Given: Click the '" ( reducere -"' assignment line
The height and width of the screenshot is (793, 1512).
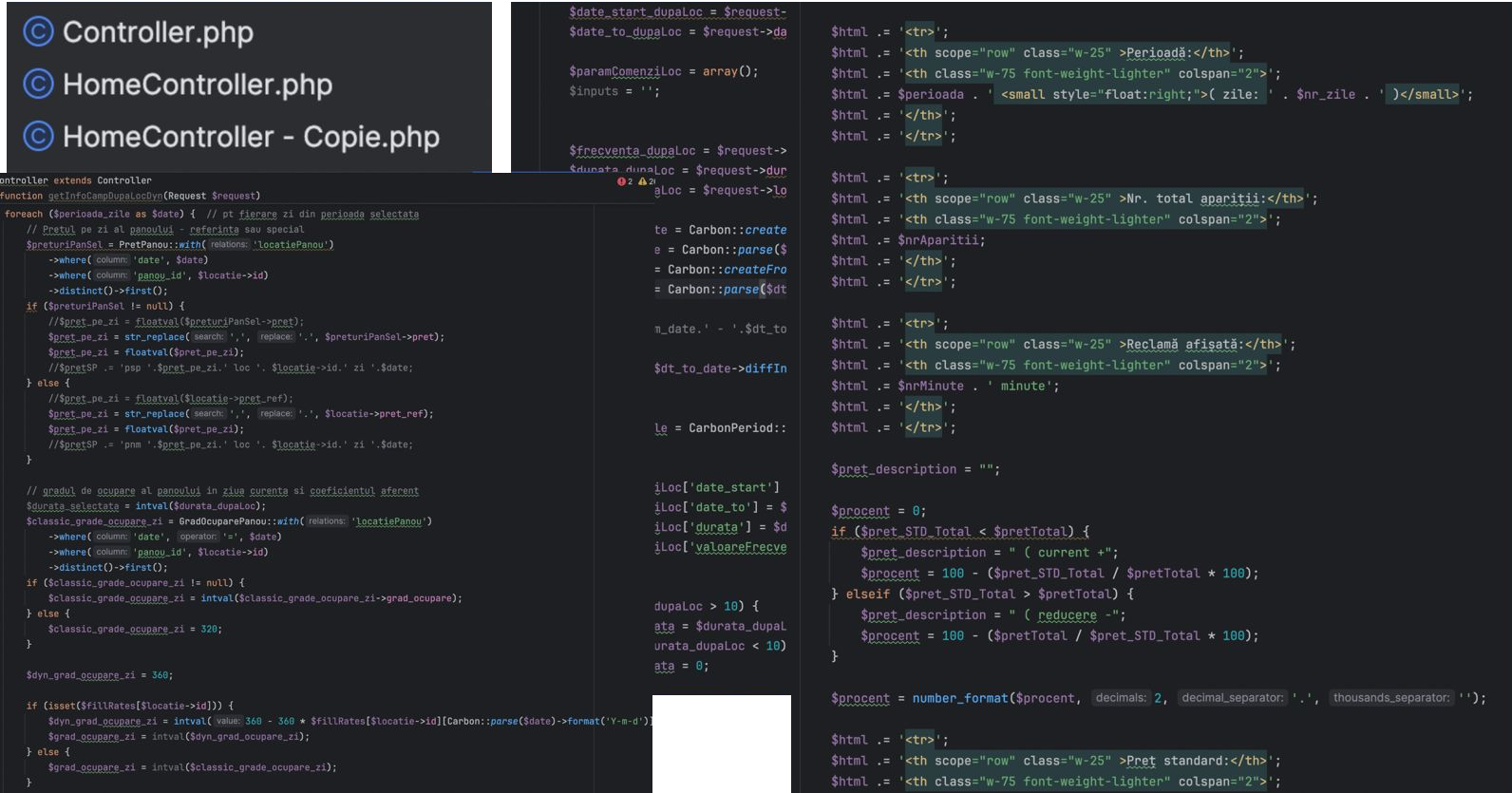Looking at the screenshot, I should click(993, 615).
